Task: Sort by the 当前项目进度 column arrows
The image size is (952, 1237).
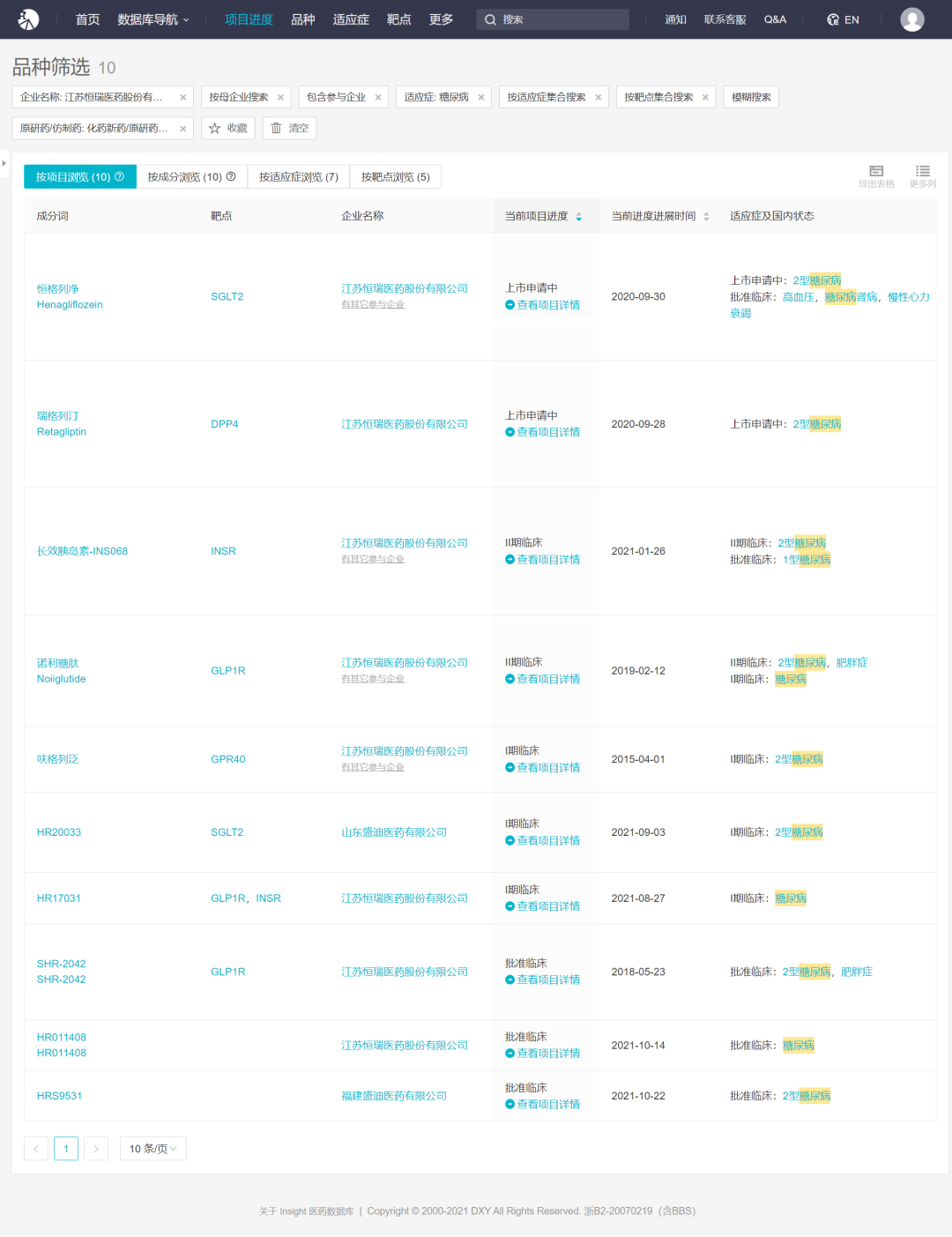Action: click(579, 217)
